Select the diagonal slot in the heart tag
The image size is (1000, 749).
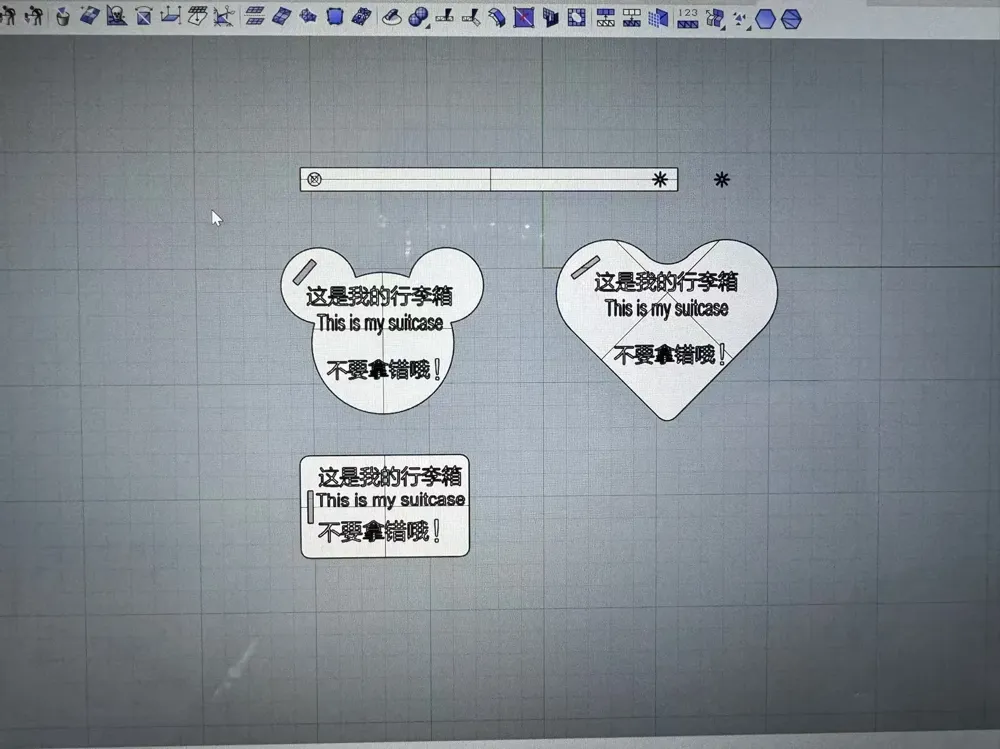(585, 267)
